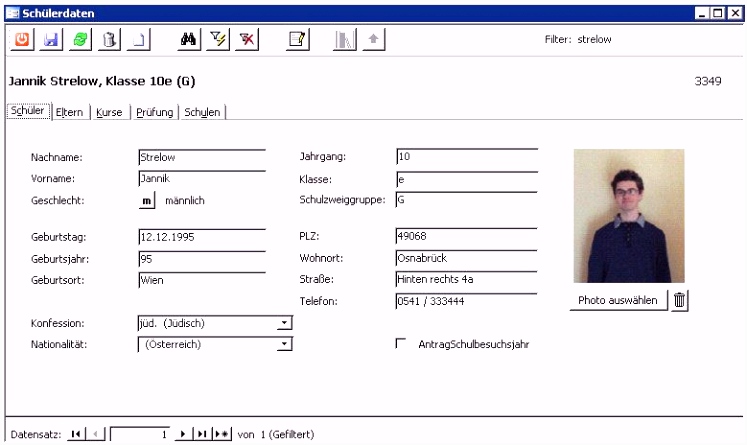Click the greyed books toolbar icon

(344, 39)
